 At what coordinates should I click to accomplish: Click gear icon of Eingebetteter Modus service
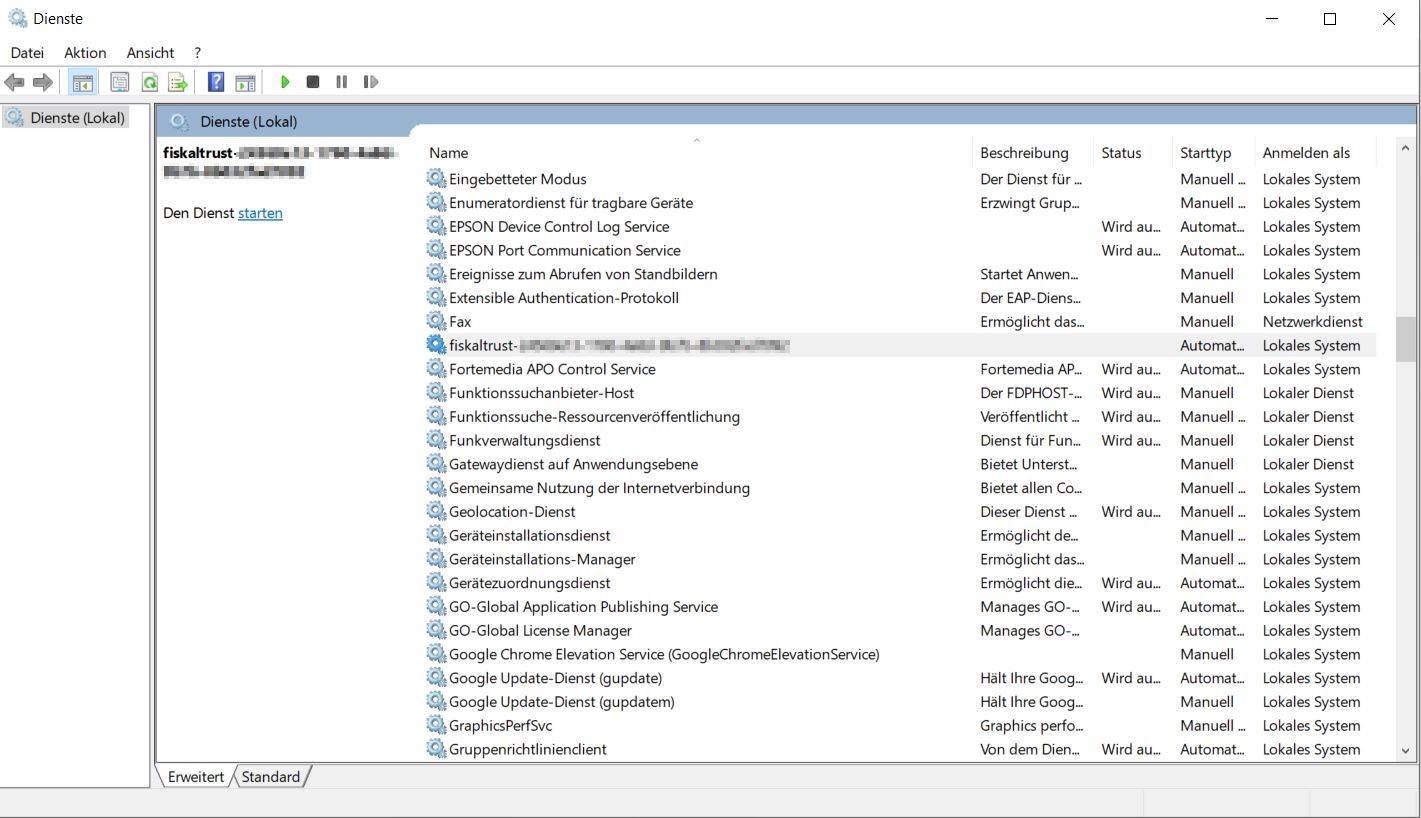[x=436, y=179]
